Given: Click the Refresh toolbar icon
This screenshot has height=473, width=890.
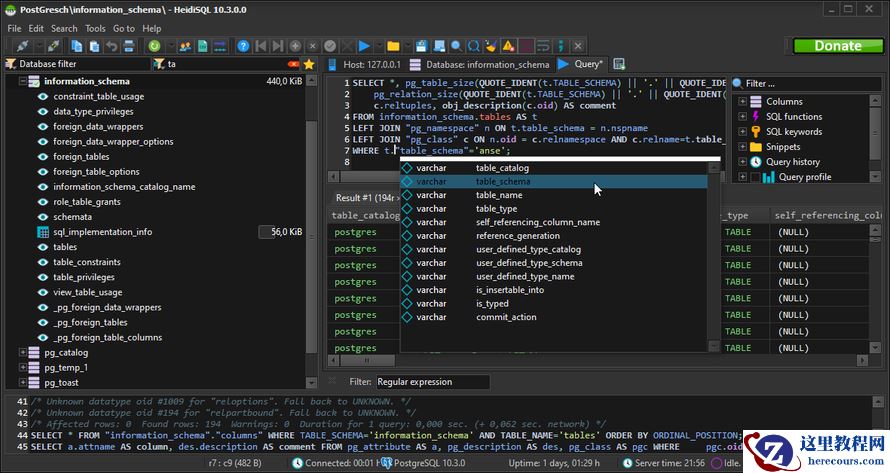Looking at the screenshot, I should (155, 46).
